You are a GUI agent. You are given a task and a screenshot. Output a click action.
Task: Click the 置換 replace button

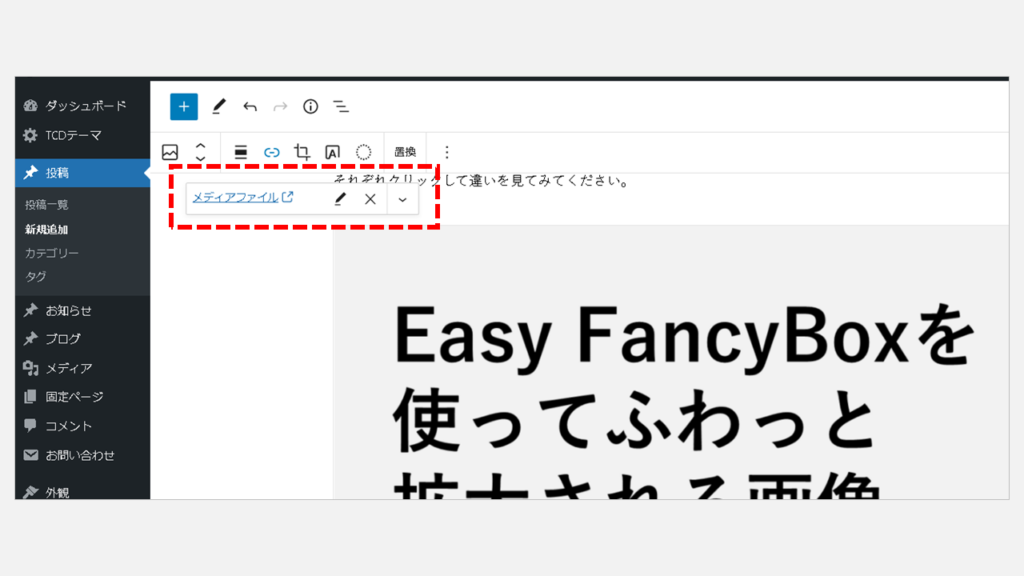point(405,152)
